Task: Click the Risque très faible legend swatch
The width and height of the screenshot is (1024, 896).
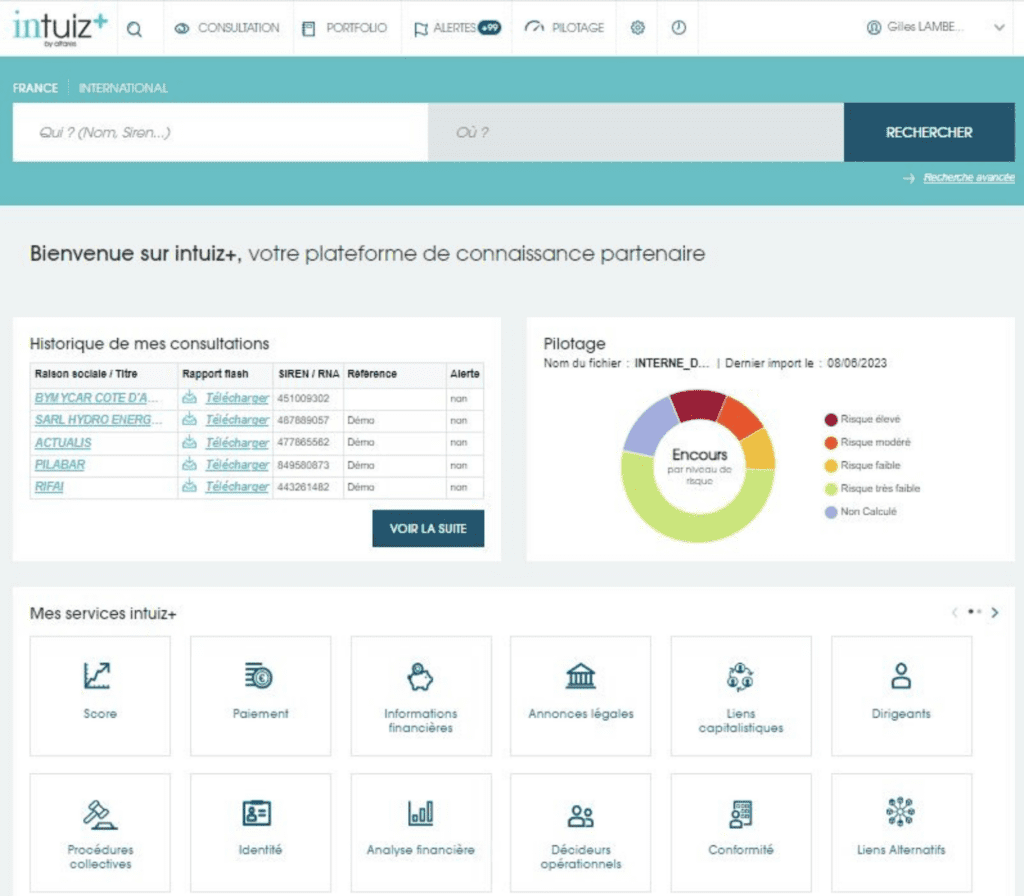Action: [831, 488]
